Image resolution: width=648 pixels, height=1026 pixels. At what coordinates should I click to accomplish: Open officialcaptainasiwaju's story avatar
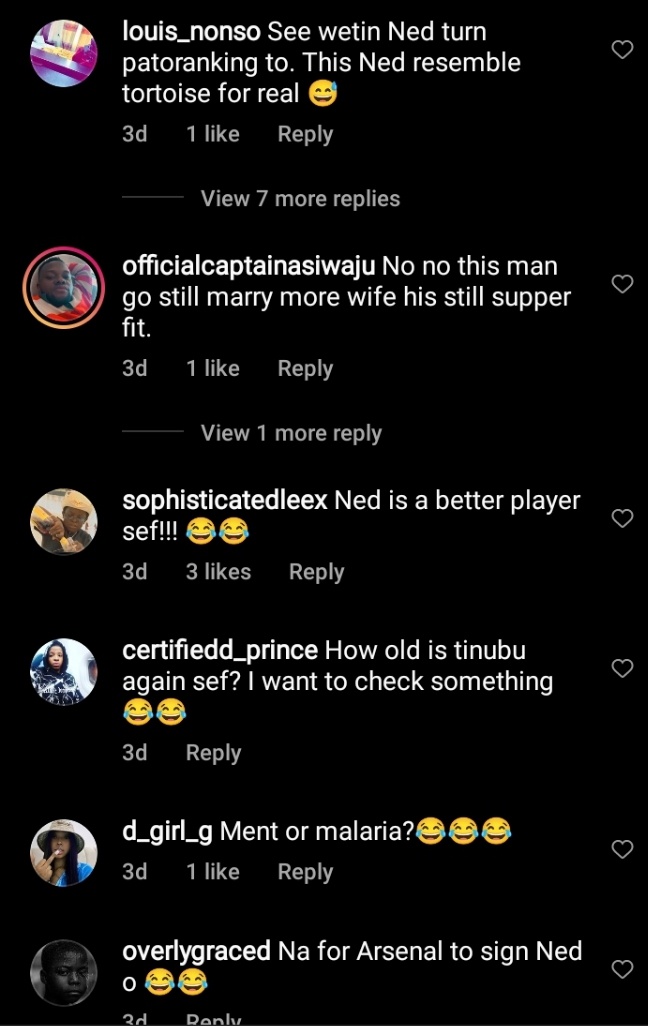pos(64,287)
